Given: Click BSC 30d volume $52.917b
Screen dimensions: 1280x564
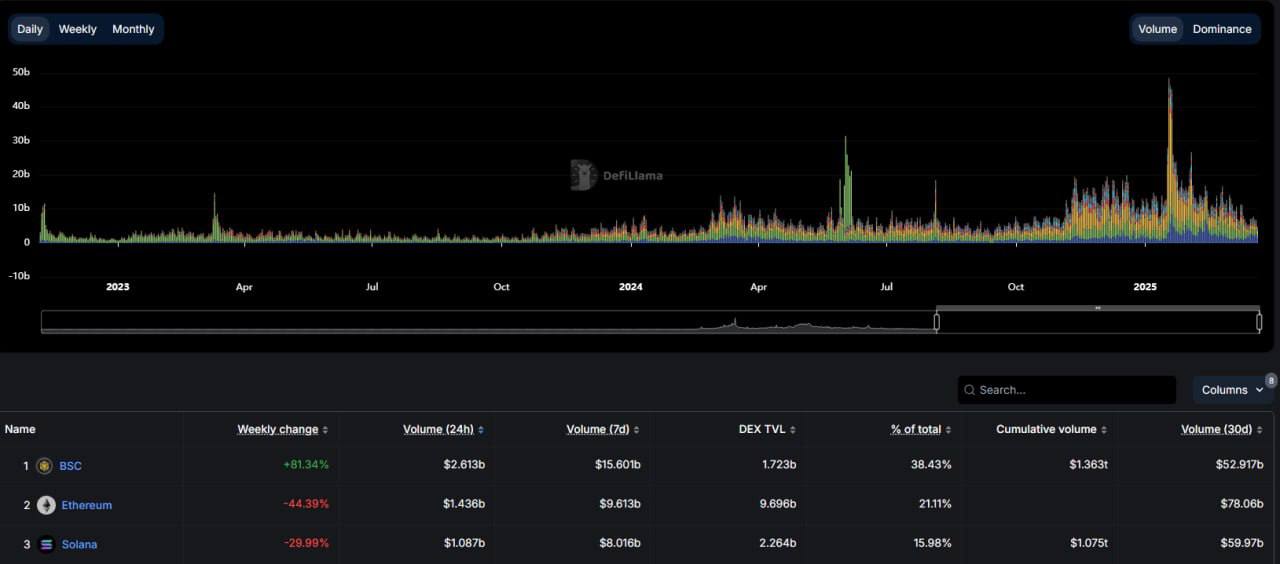Looking at the screenshot, I should click(1238, 465).
